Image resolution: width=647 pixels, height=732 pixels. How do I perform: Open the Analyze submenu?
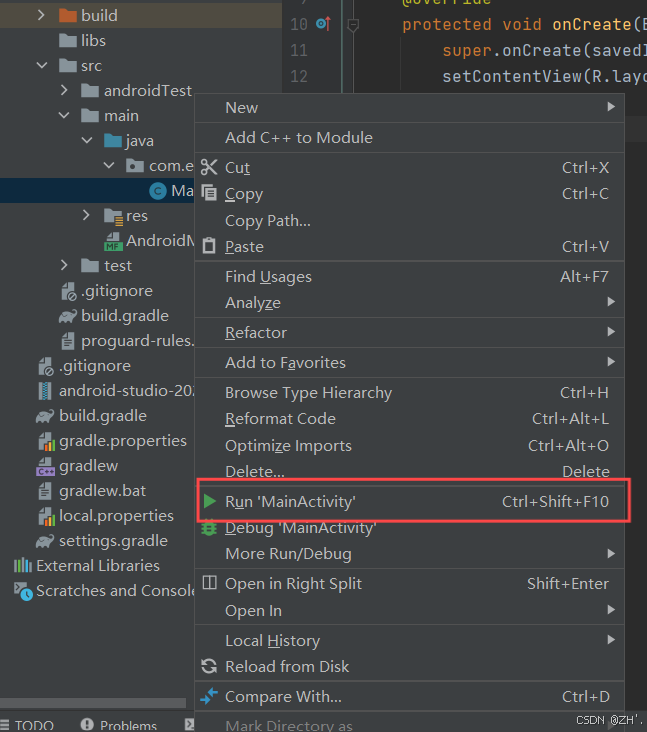[409, 303]
